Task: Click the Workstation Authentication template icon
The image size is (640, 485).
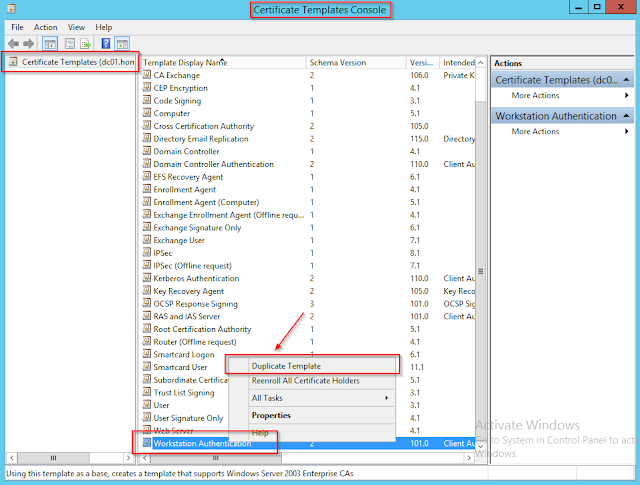Action: tap(146, 443)
